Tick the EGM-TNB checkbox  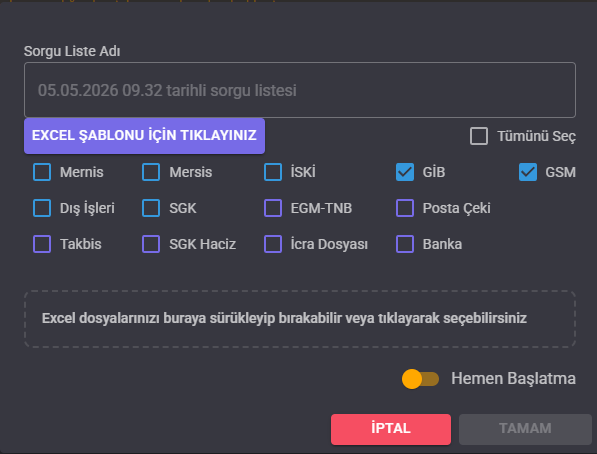[273, 208]
